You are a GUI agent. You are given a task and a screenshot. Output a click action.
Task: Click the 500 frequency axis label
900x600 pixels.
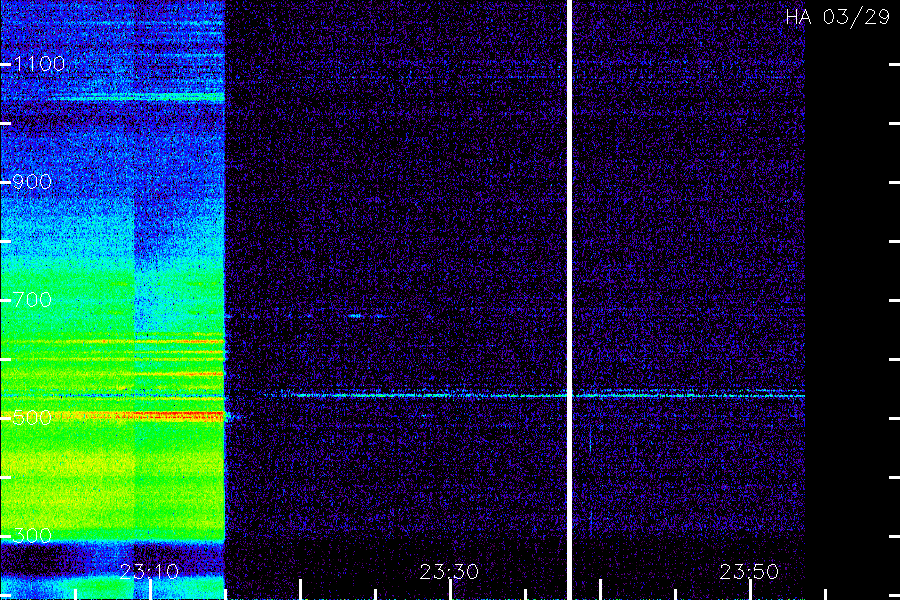point(32,417)
